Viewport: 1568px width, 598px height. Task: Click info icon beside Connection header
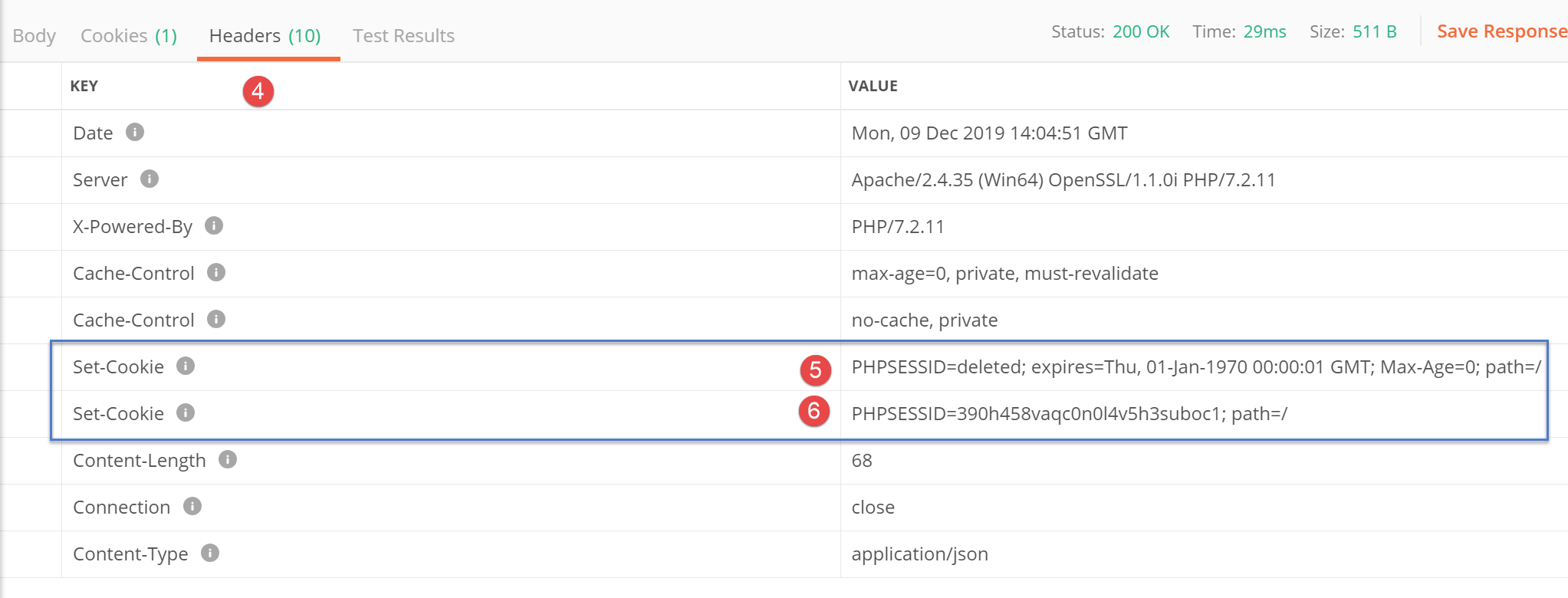192,506
